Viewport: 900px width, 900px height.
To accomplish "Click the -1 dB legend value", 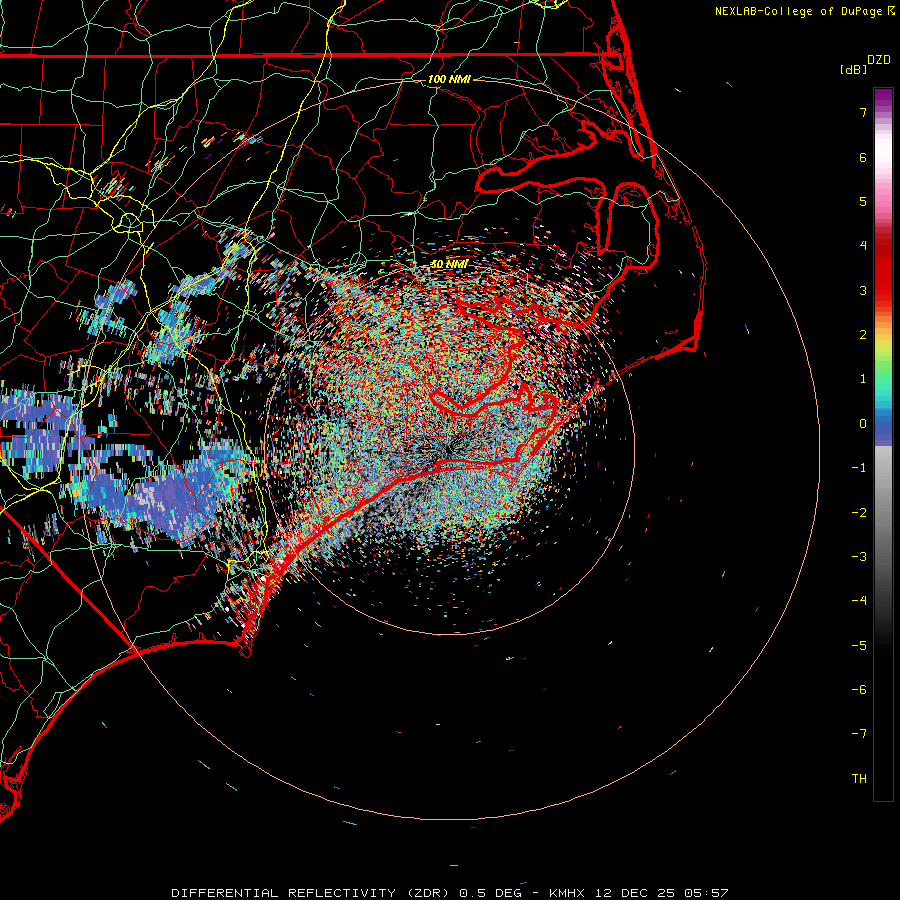I will pyautogui.click(x=859, y=468).
